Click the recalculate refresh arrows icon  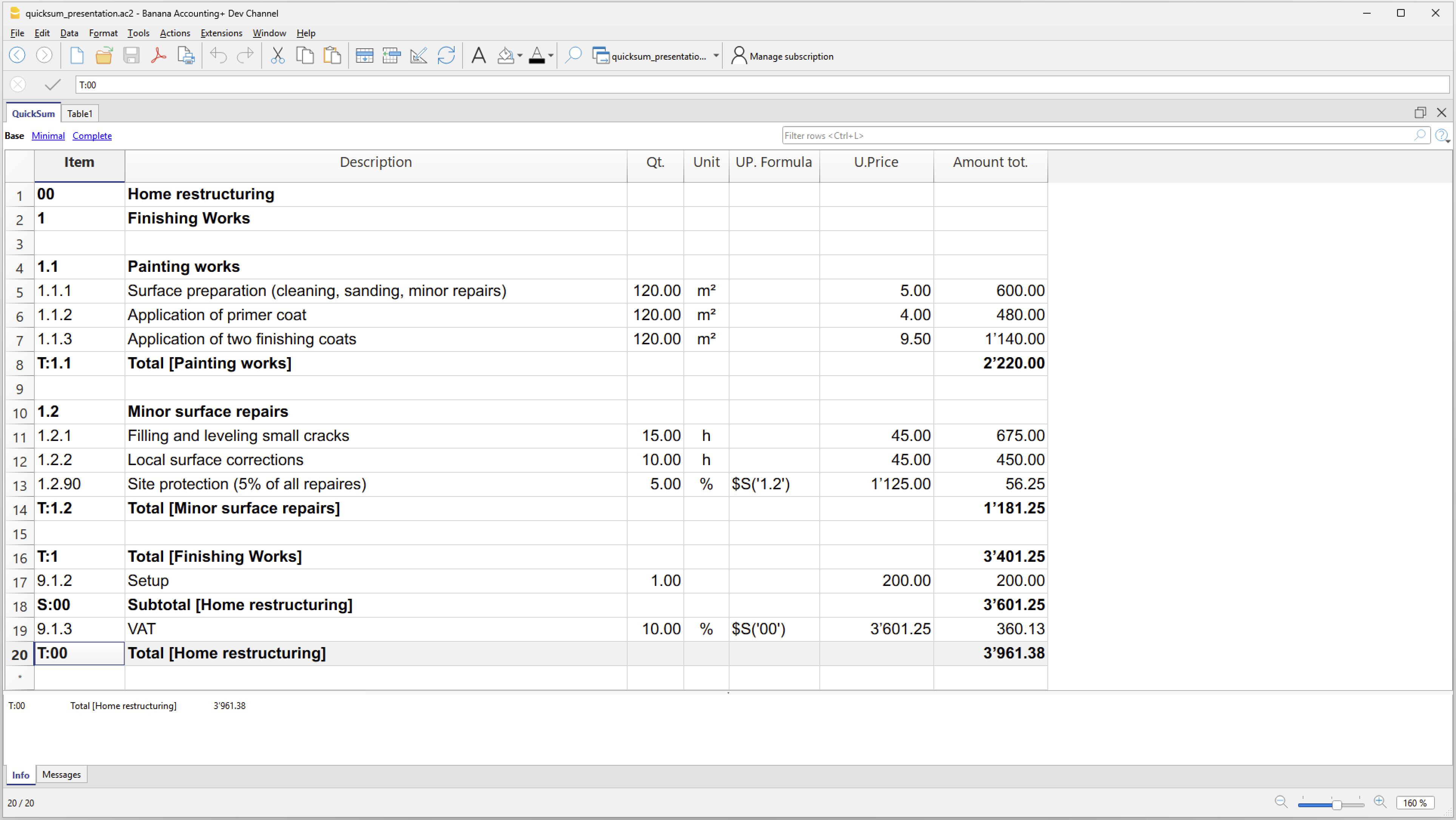pyautogui.click(x=447, y=55)
